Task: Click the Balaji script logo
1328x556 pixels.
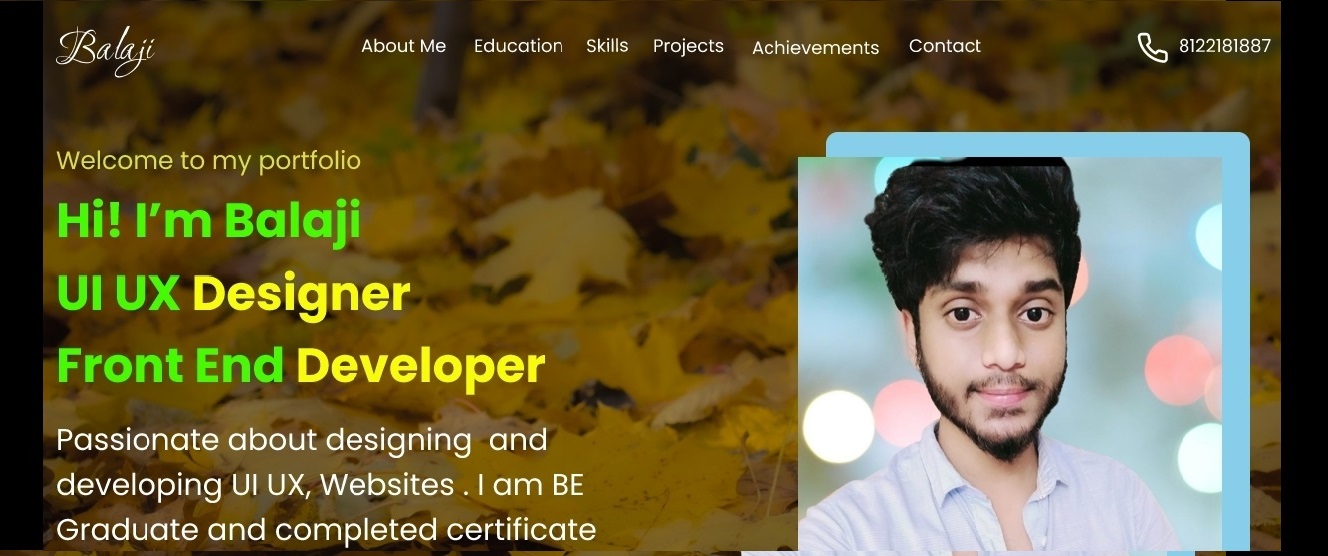Action: point(105,49)
